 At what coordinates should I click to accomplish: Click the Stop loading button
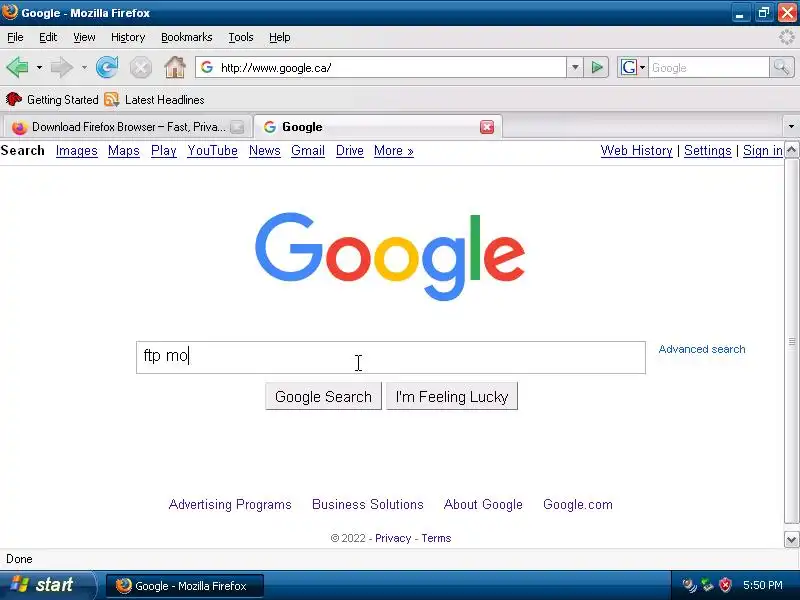point(141,67)
